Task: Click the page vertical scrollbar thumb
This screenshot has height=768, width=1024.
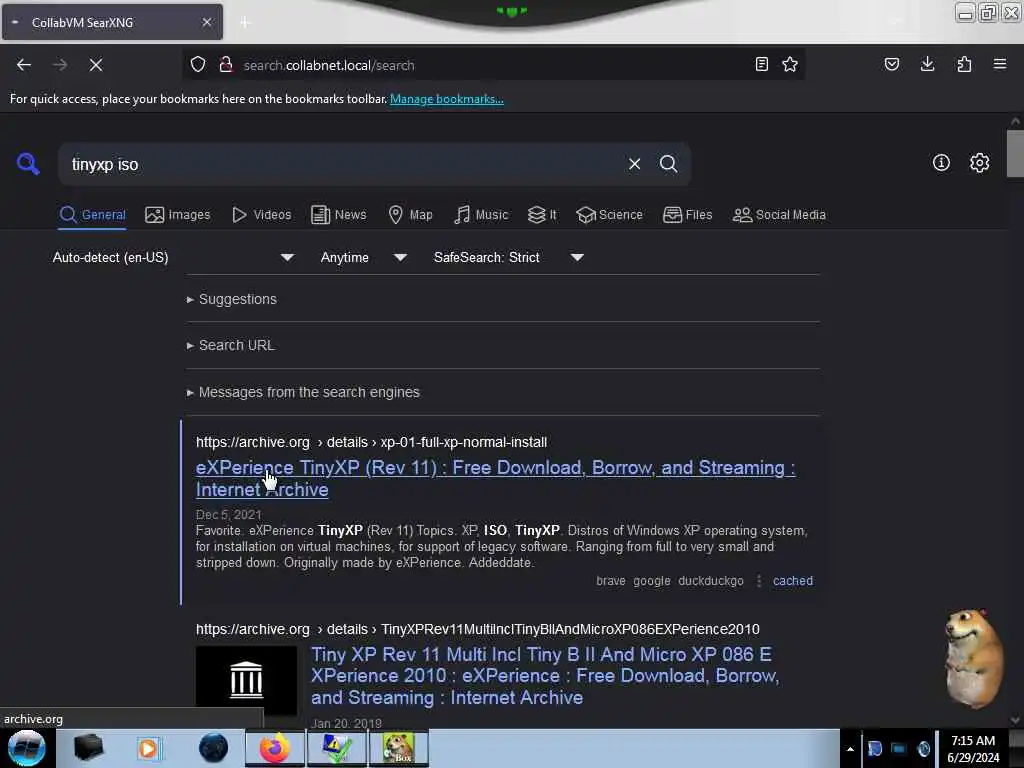Action: (1015, 153)
